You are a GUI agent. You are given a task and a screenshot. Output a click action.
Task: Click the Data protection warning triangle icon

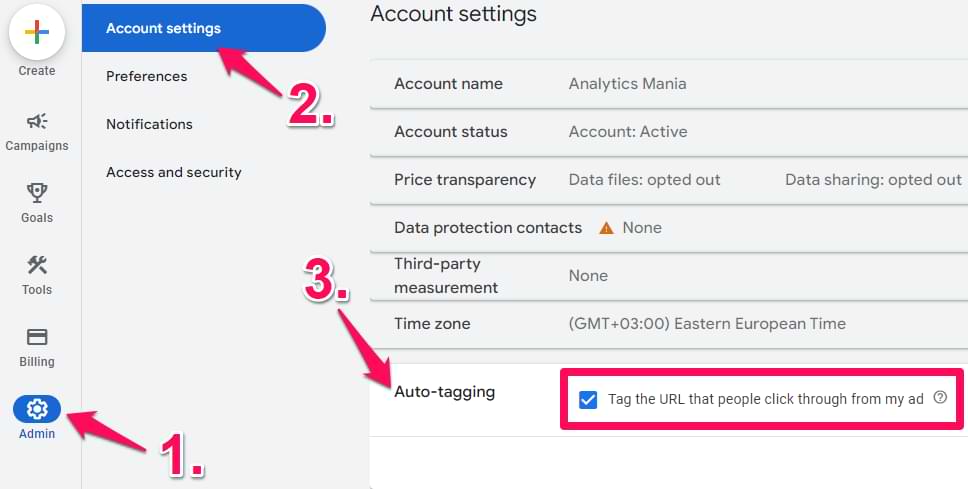pyautogui.click(x=606, y=228)
